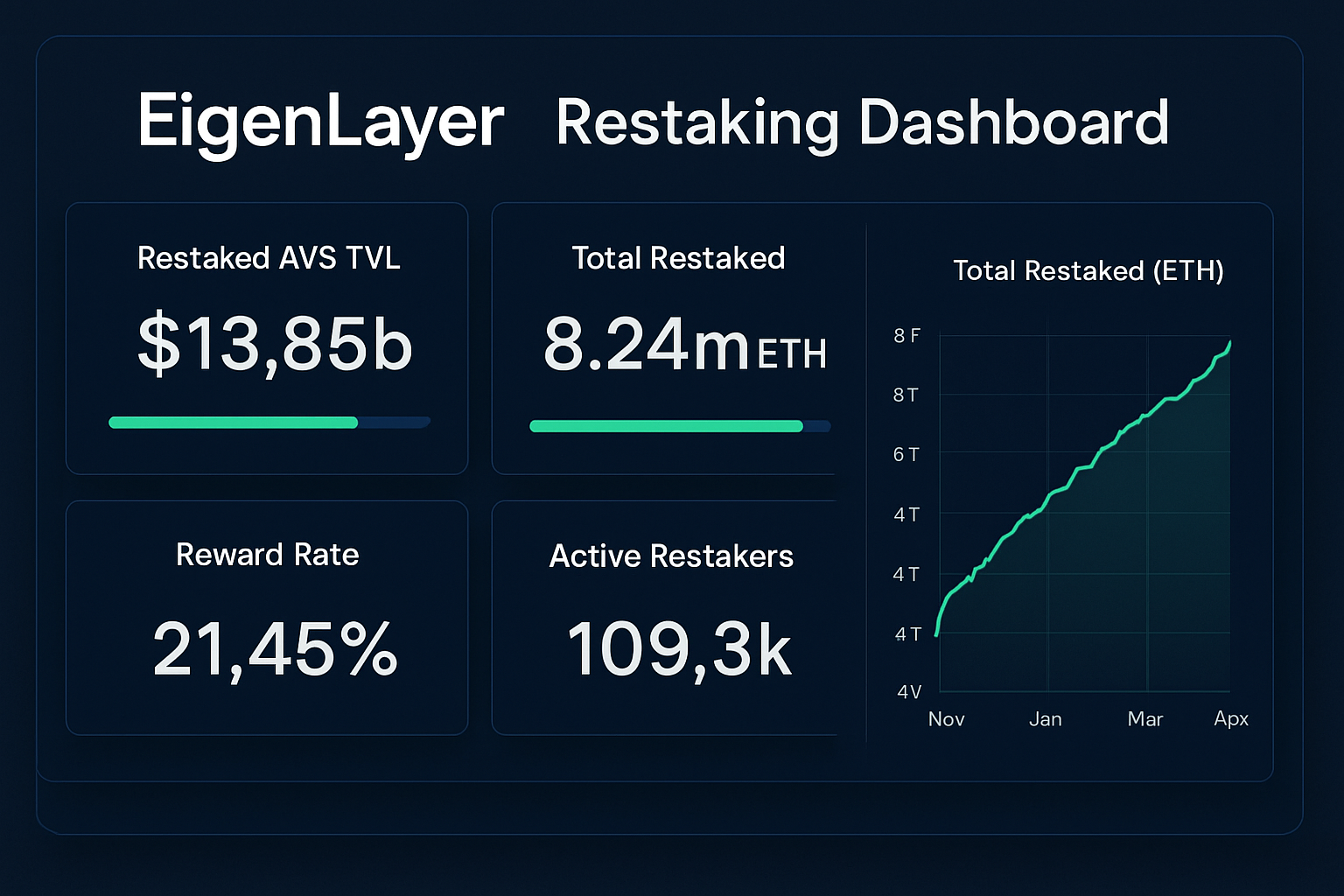1344x896 pixels.
Task: Select the 8T gridline label
Action: [904, 395]
